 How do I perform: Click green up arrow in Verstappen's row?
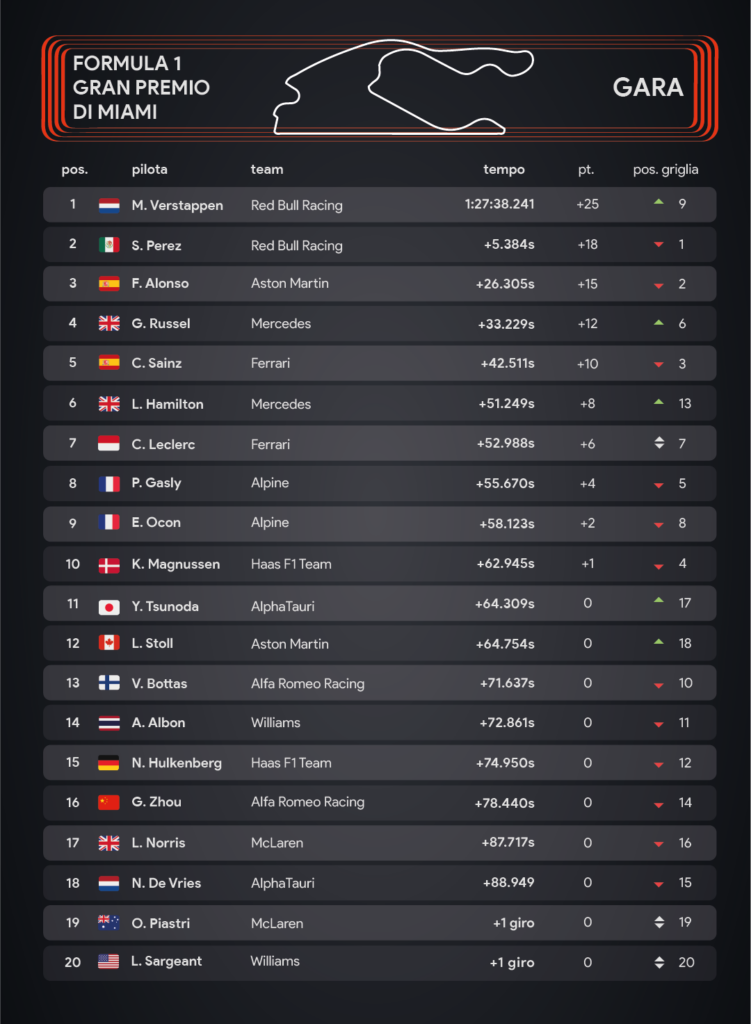pos(659,202)
